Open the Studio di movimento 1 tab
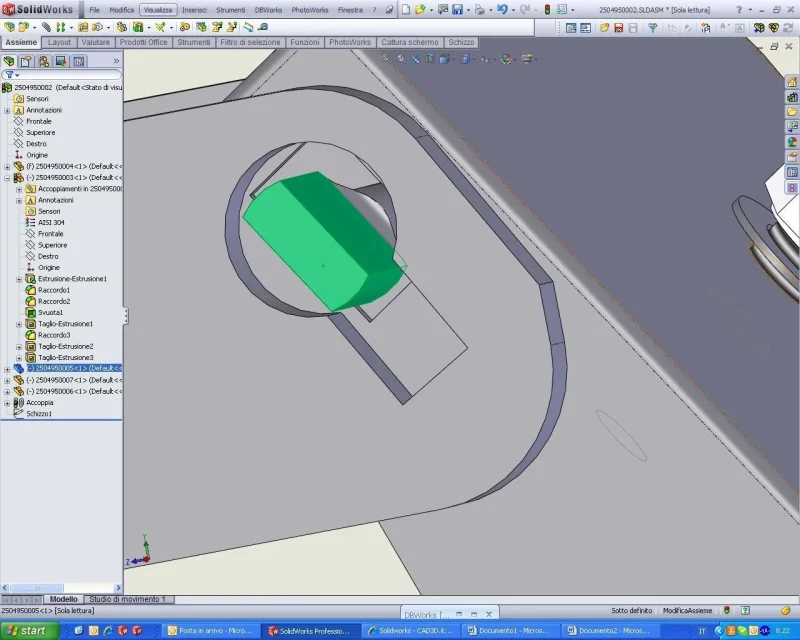The width and height of the screenshot is (800, 640). point(128,599)
